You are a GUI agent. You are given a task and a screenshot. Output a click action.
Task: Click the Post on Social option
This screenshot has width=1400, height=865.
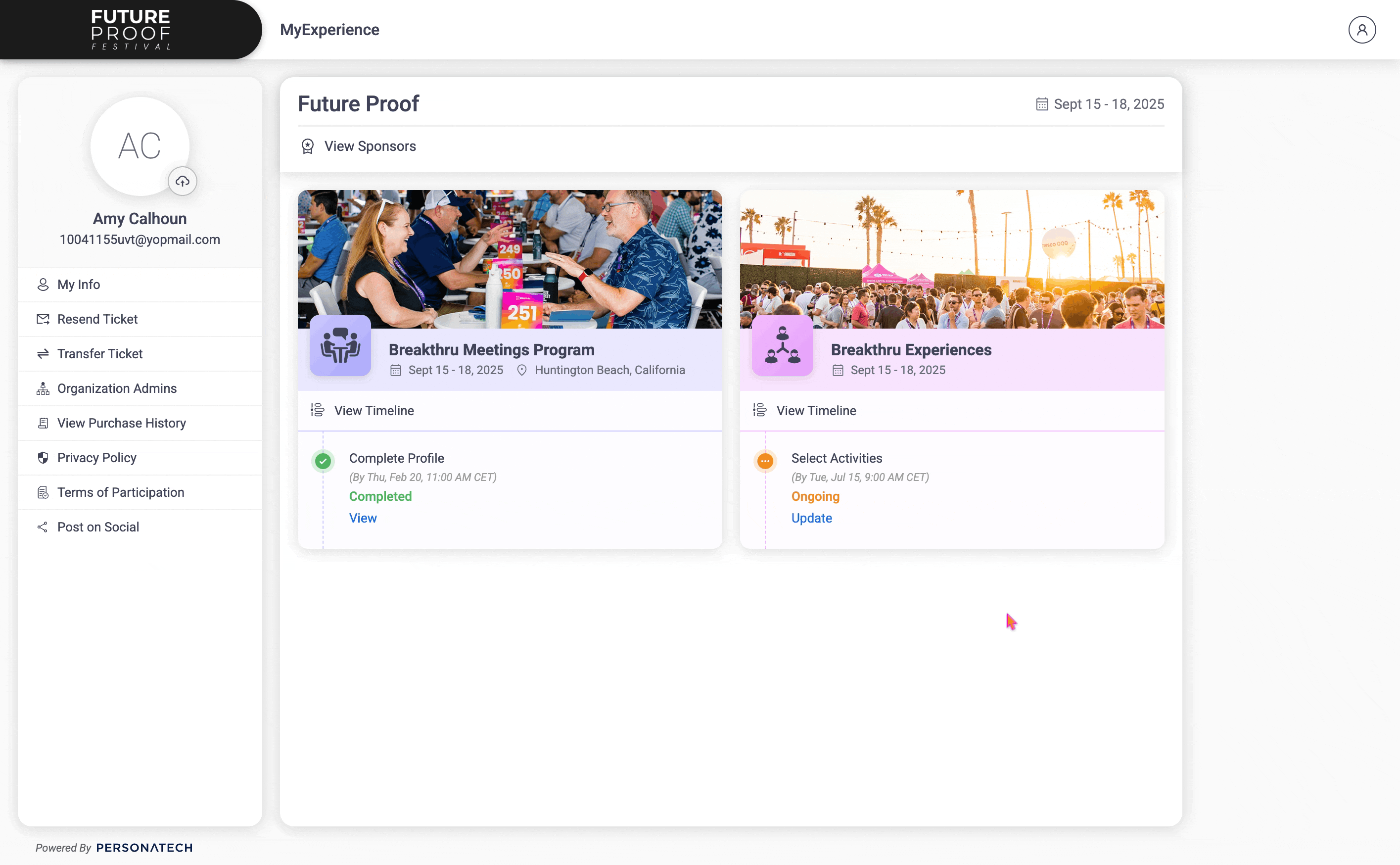pyautogui.click(x=98, y=527)
